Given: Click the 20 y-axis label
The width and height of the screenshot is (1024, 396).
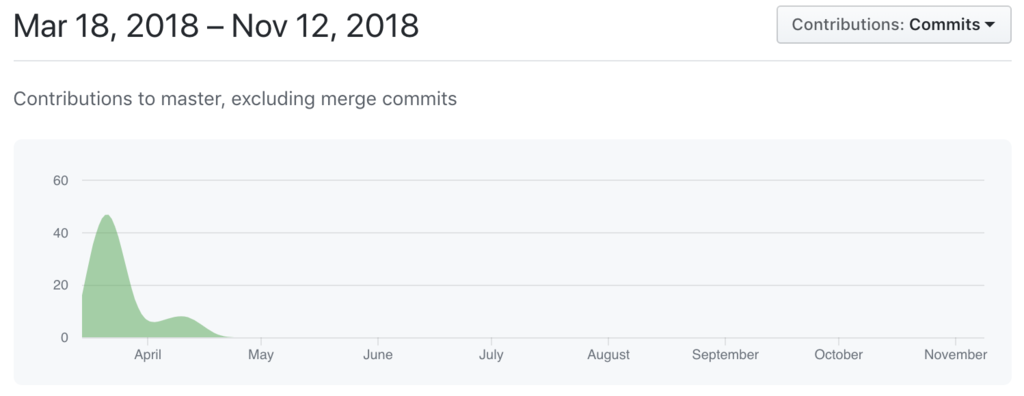Looking at the screenshot, I should [61, 285].
